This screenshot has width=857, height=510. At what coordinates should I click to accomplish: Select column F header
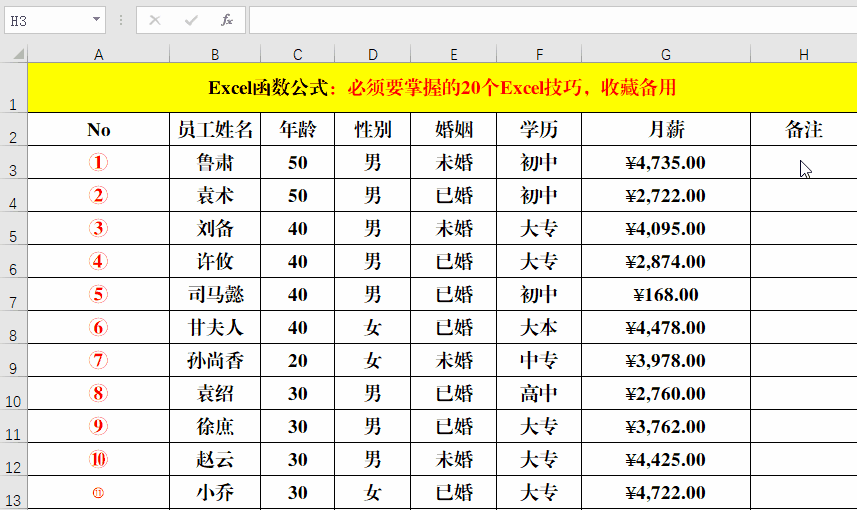tap(539, 54)
